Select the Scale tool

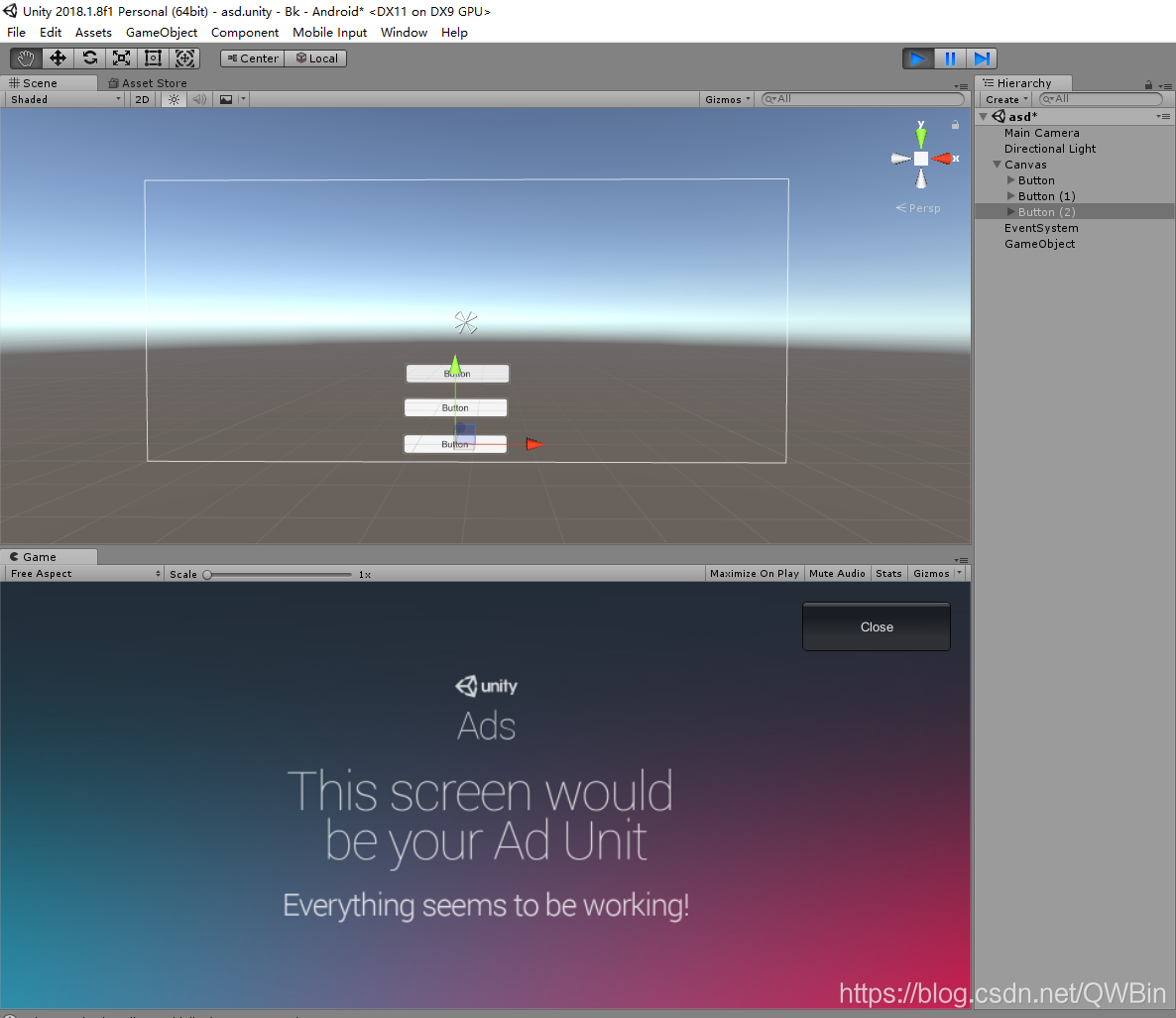point(120,57)
